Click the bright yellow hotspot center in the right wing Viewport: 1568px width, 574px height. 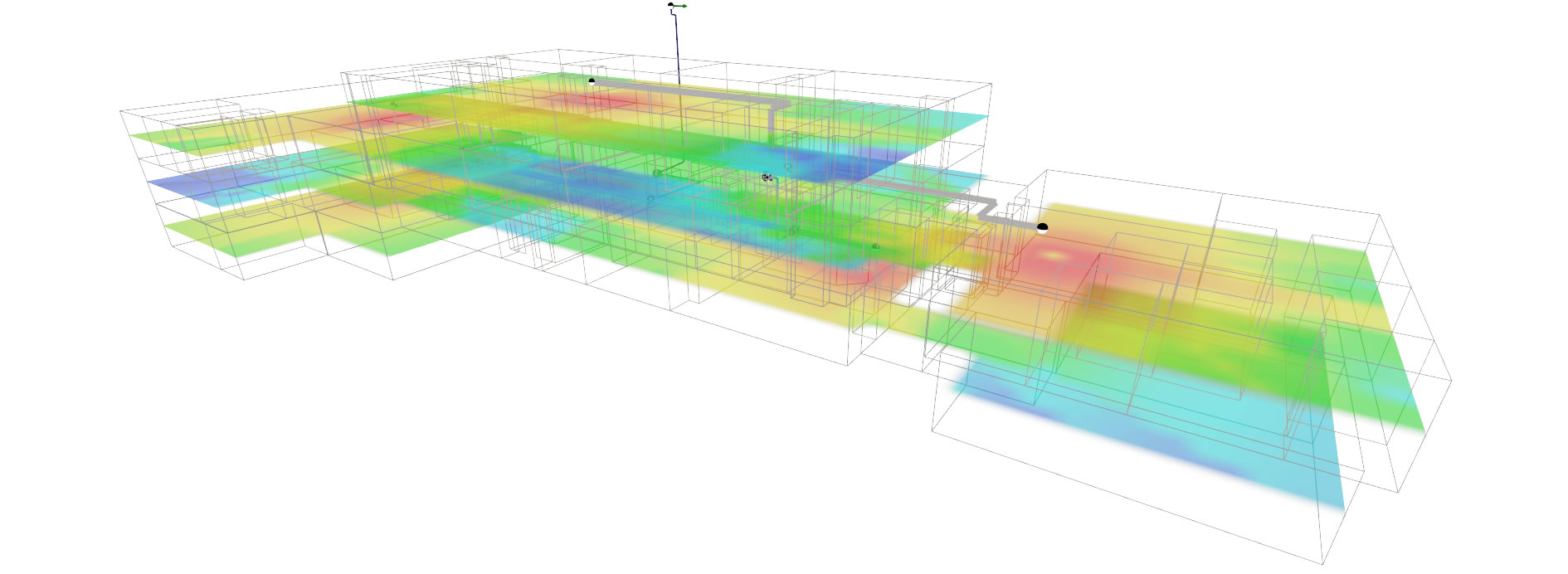click(1054, 256)
